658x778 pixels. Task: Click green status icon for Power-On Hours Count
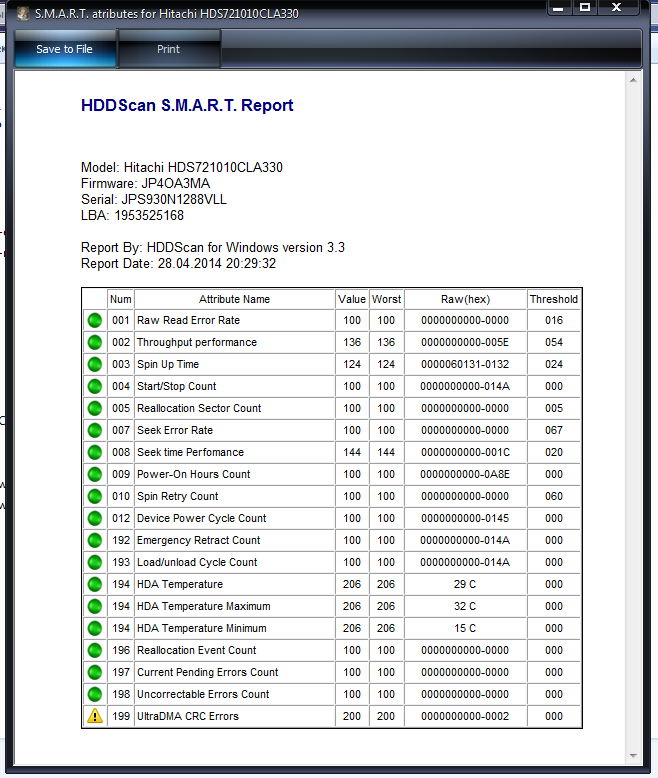95,474
